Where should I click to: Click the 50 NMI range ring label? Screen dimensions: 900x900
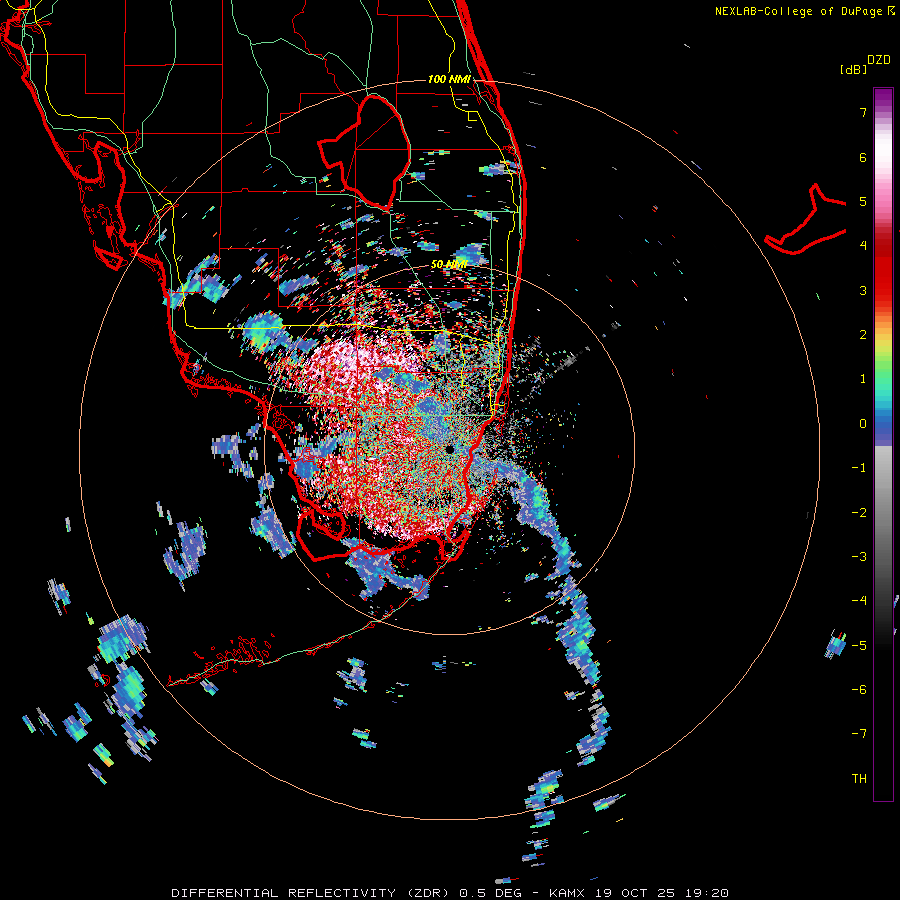click(x=449, y=264)
